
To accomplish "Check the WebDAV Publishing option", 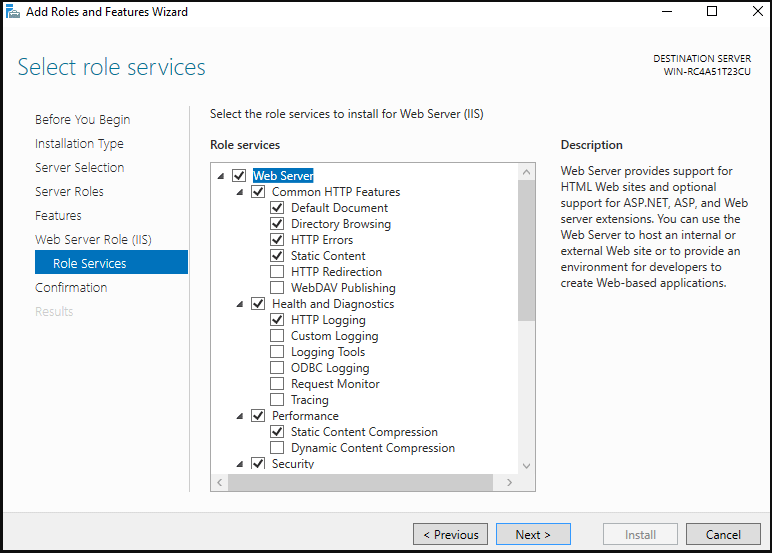I will click(x=277, y=288).
